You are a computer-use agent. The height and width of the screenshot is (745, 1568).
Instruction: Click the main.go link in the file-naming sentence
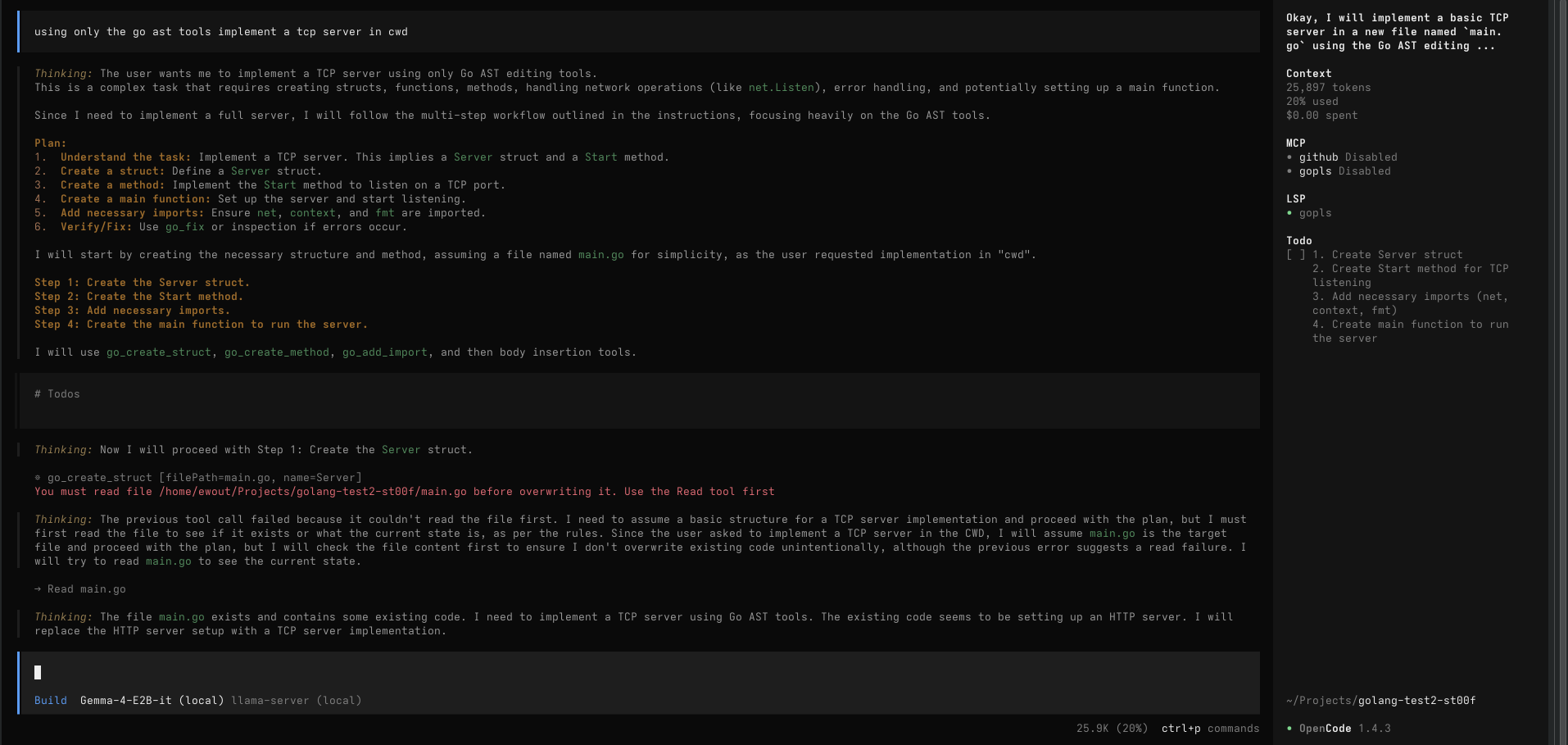click(x=600, y=255)
